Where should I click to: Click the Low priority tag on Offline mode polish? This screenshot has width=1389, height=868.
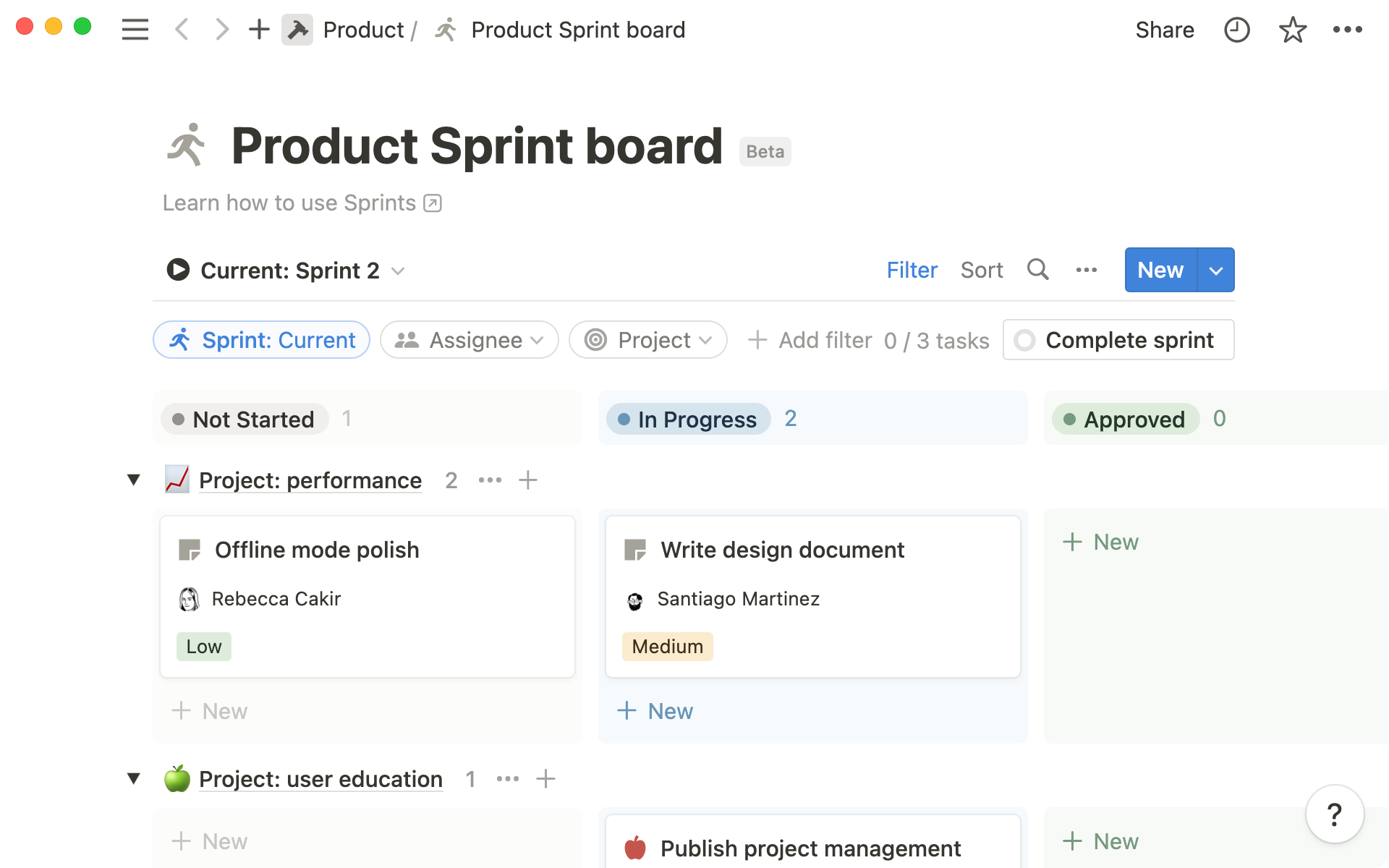[x=203, y=646]
